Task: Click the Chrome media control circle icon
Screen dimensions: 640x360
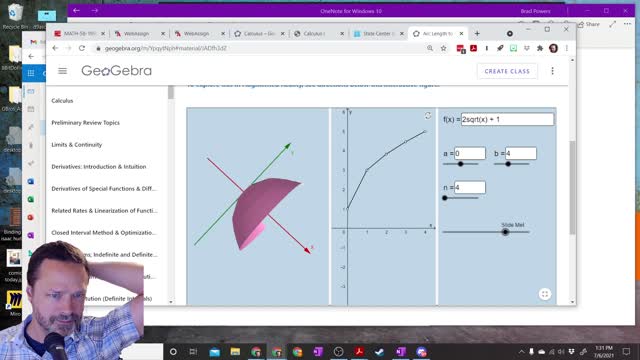Action: (x=509, y=33)
